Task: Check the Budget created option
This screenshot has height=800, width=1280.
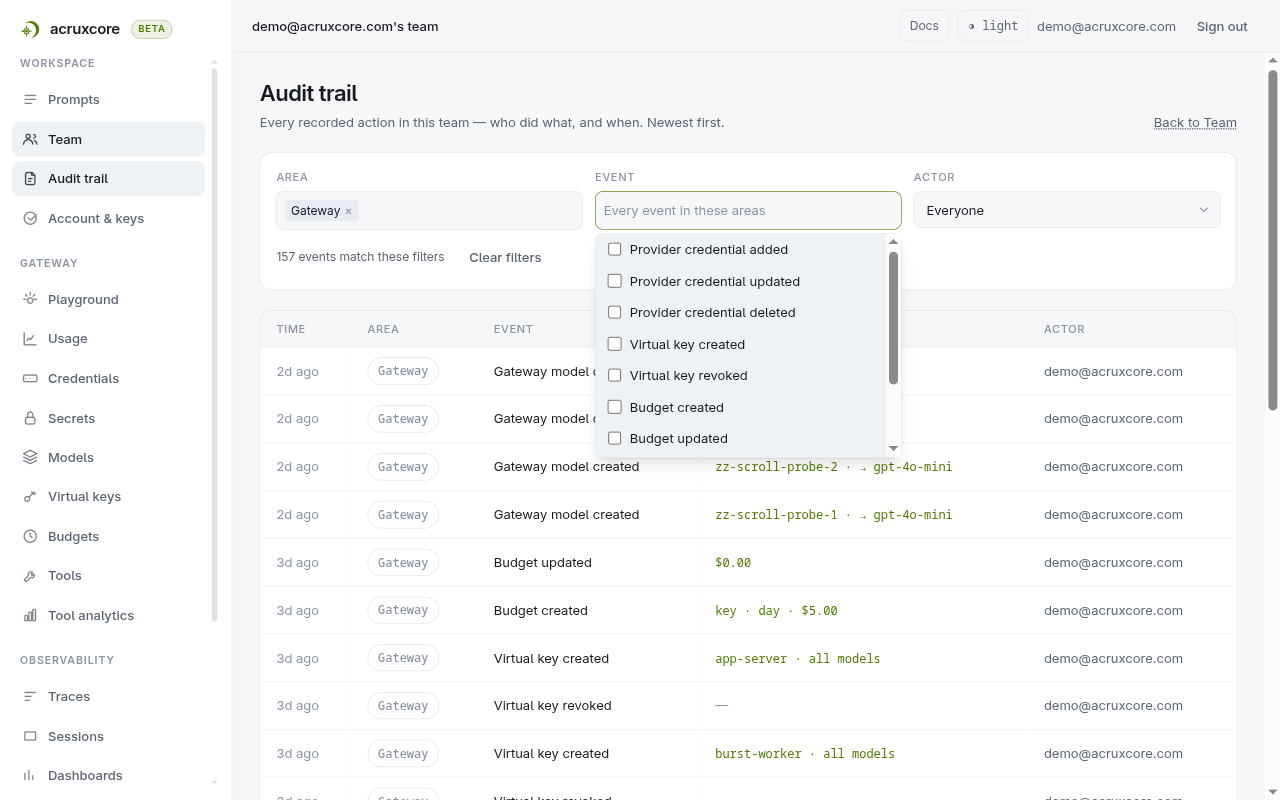Action: pyautogui.click(x=615, y=407)
